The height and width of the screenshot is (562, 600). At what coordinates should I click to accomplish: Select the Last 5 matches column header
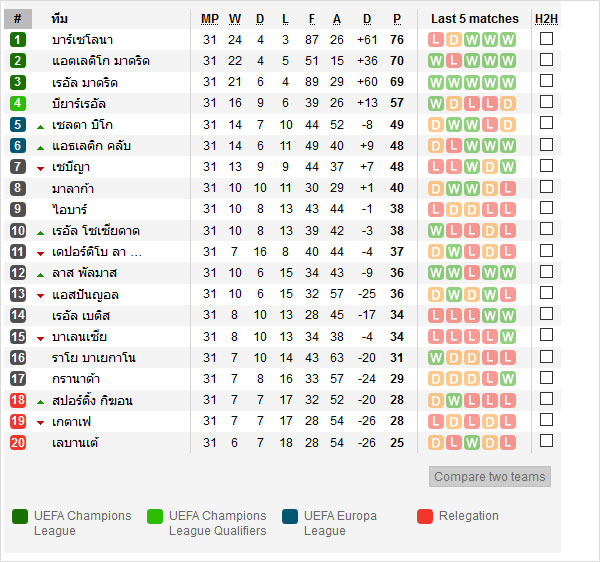(474, 19)
